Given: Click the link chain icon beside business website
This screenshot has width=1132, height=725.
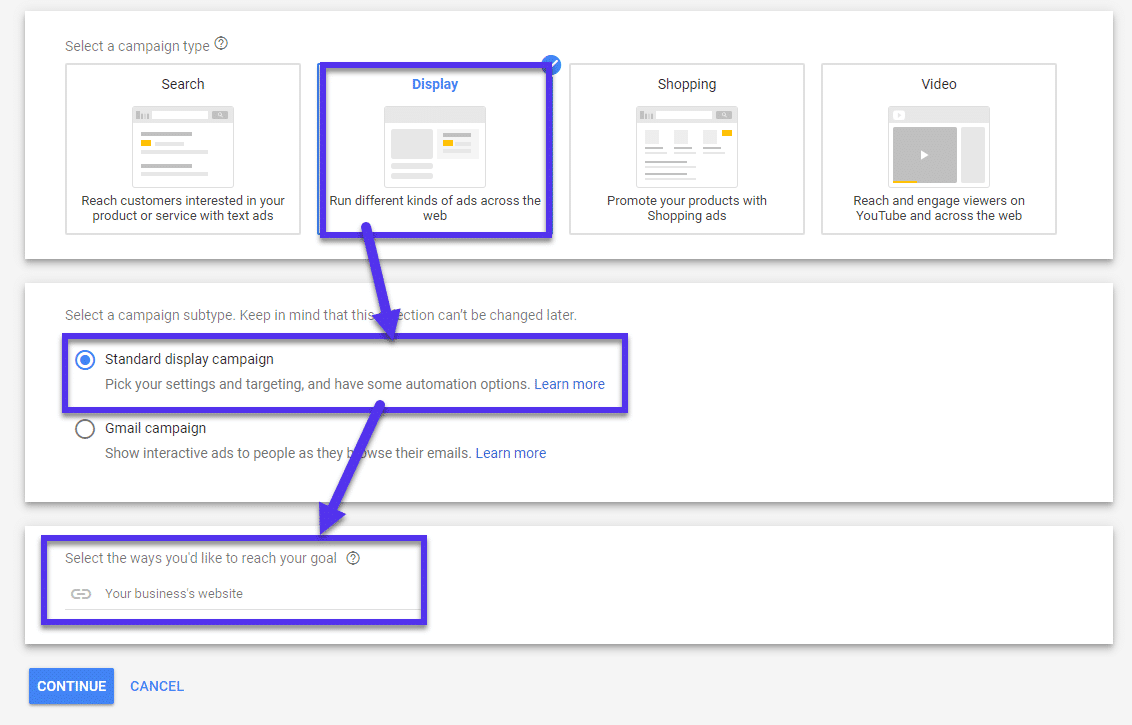Looking at the screenshot, I should (81, 593).
